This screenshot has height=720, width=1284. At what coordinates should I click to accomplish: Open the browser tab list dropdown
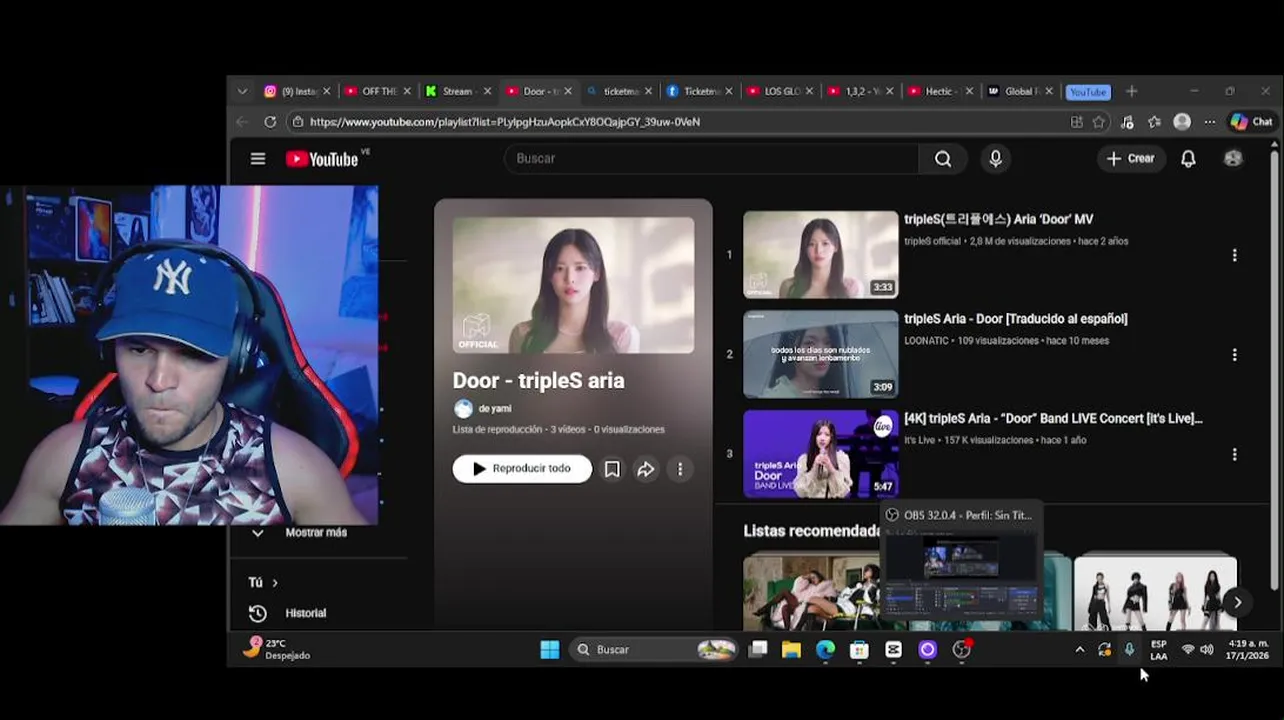[x=242, y=91]
